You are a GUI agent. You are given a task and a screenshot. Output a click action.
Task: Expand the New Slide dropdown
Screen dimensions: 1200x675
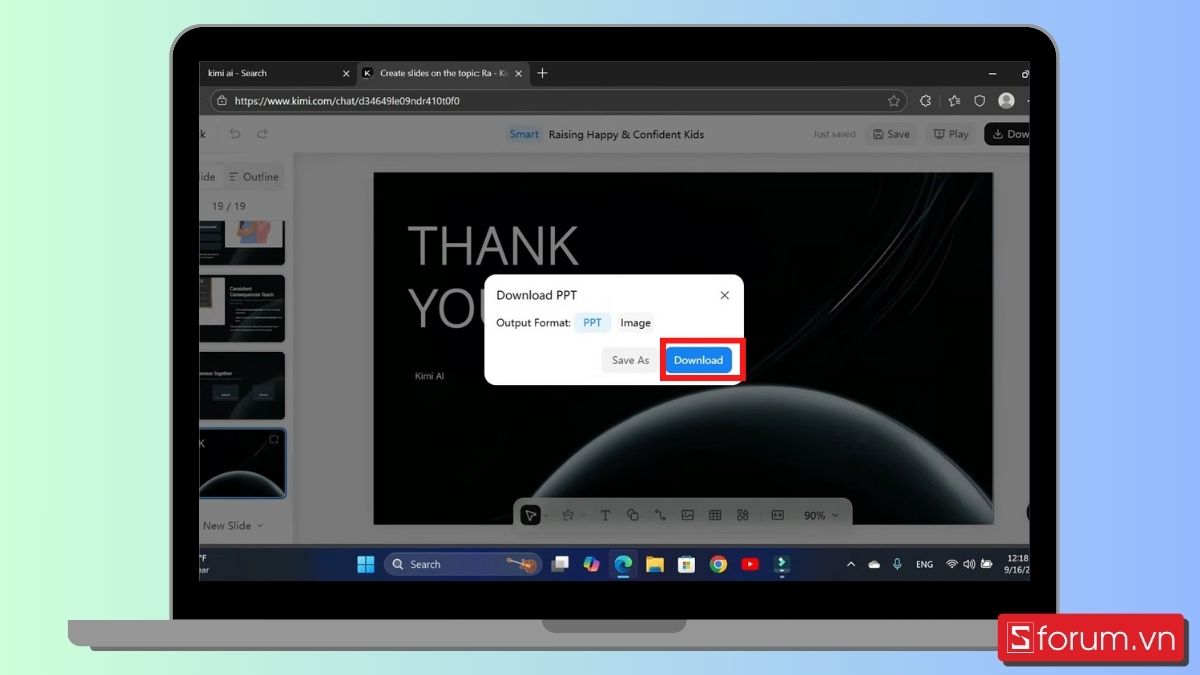[x=260, y=526]
